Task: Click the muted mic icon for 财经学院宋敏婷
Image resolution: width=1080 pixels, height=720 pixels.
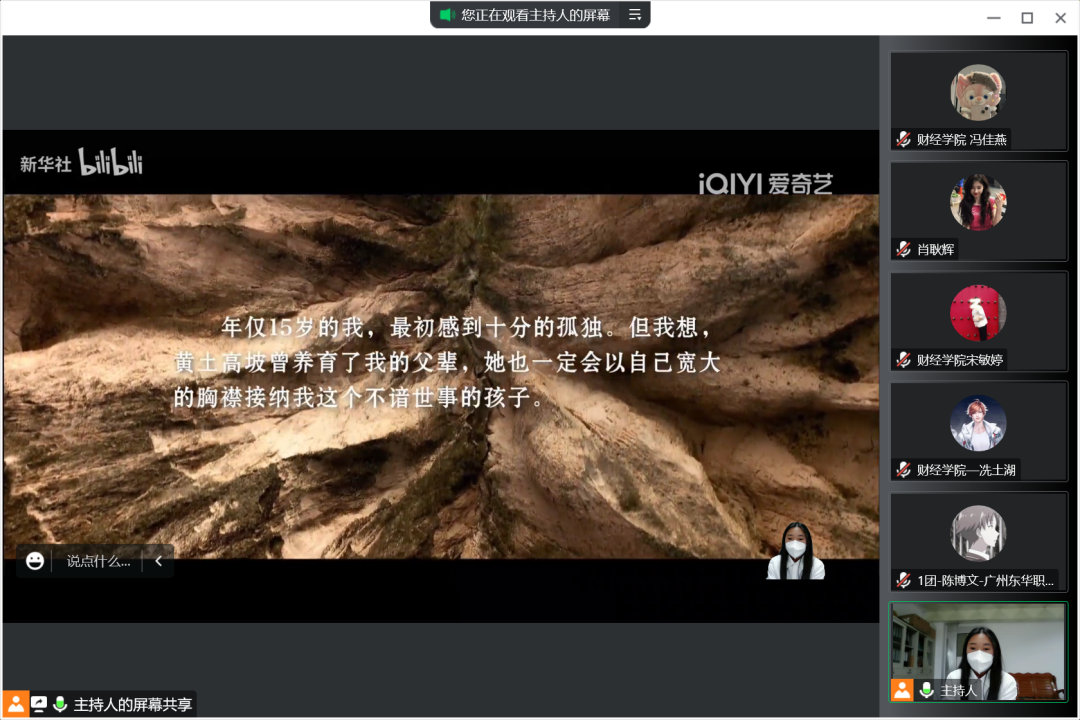Action: (x=904, y=360)
